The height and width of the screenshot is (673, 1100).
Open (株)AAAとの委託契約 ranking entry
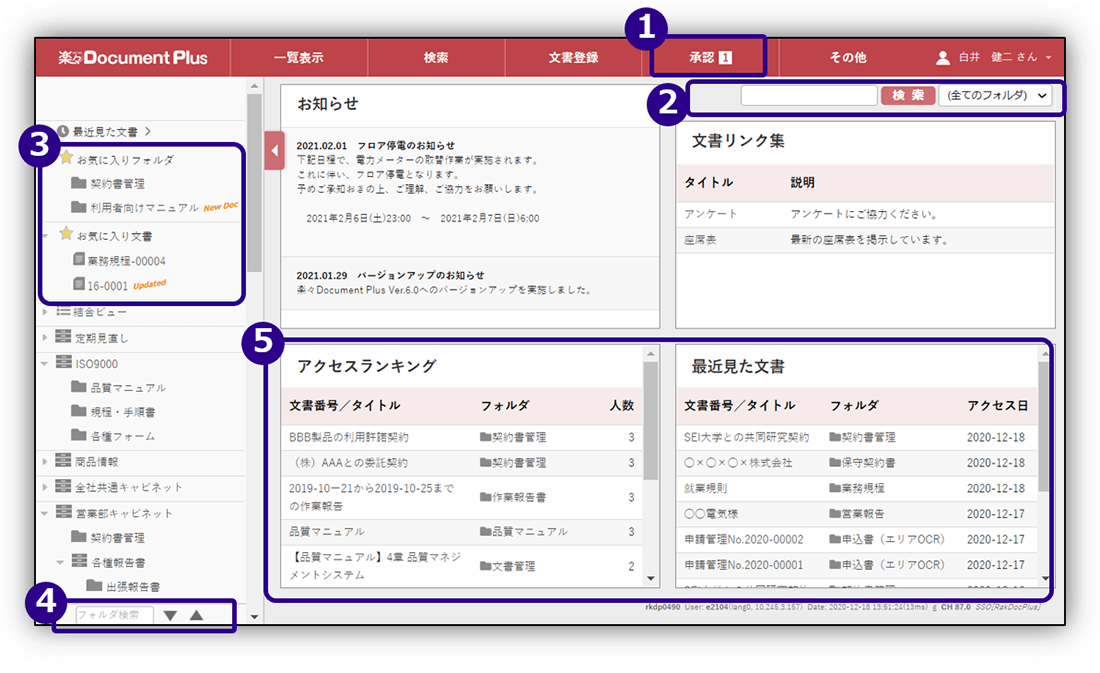click(x=348, y=462)
